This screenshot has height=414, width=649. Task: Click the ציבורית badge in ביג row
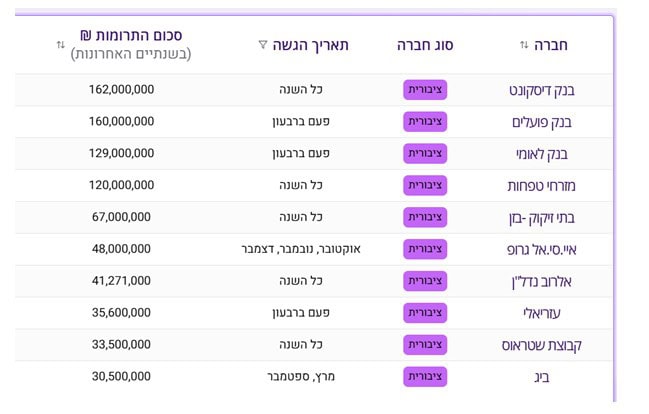(x=425, y=377)
